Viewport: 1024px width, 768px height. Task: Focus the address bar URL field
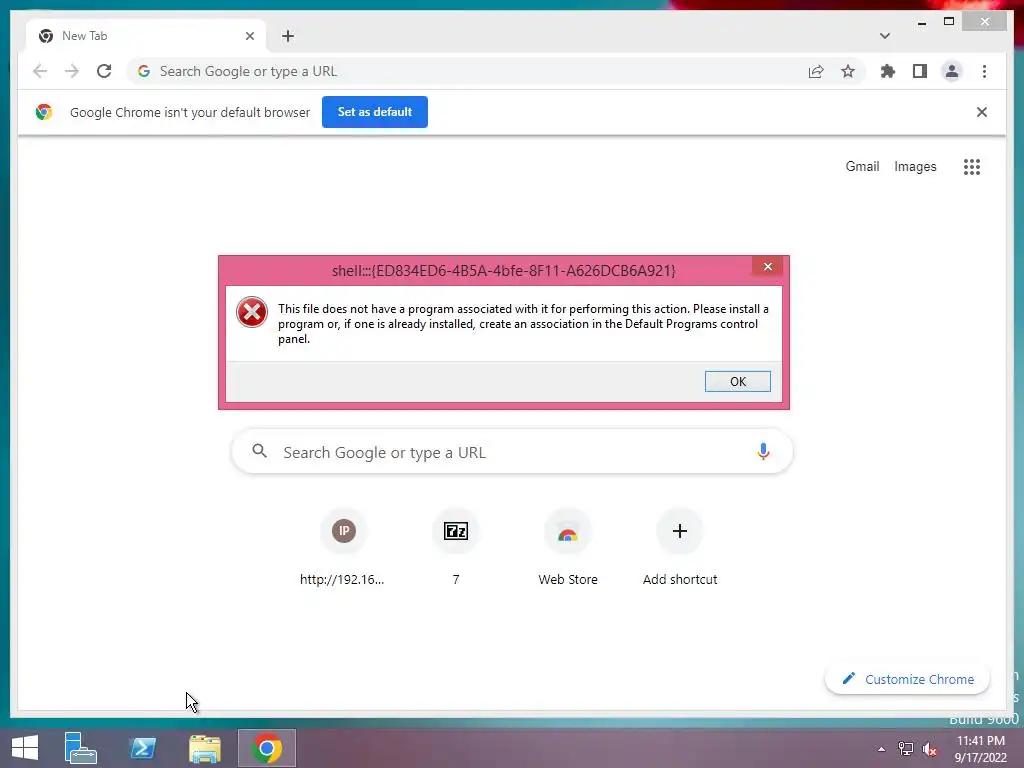(470, 71)
